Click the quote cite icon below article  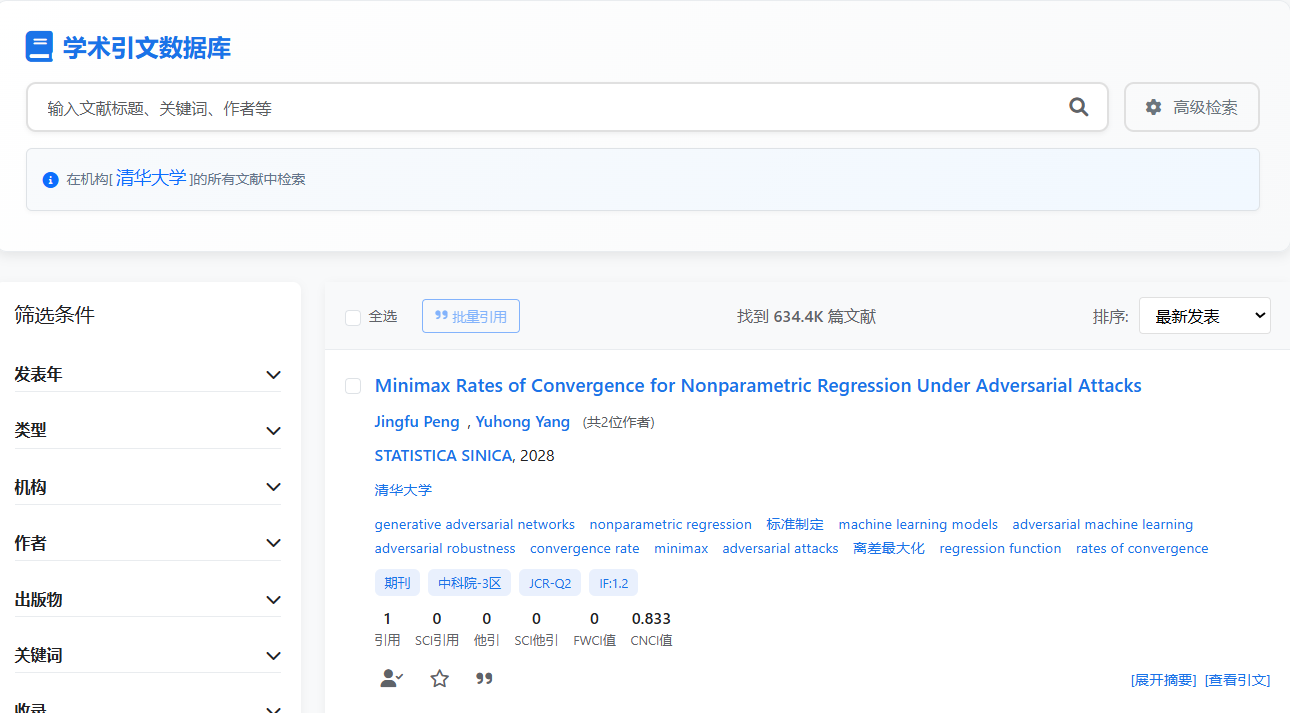[x=484, y=679]
